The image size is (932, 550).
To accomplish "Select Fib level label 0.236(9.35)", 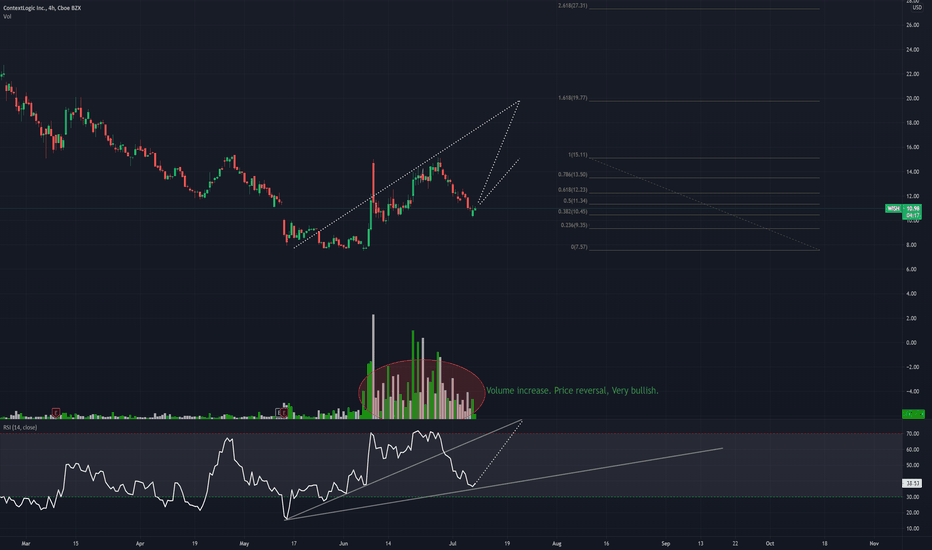I will [x=574, y=225].
